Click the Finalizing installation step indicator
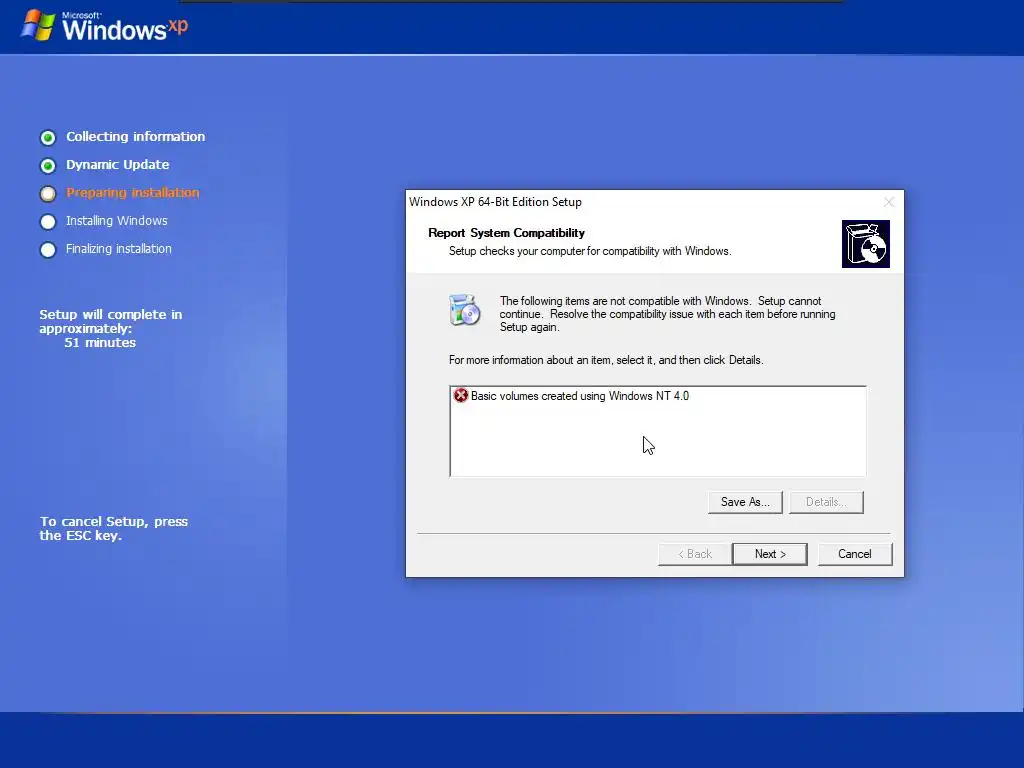 click(x=48, y=249)
